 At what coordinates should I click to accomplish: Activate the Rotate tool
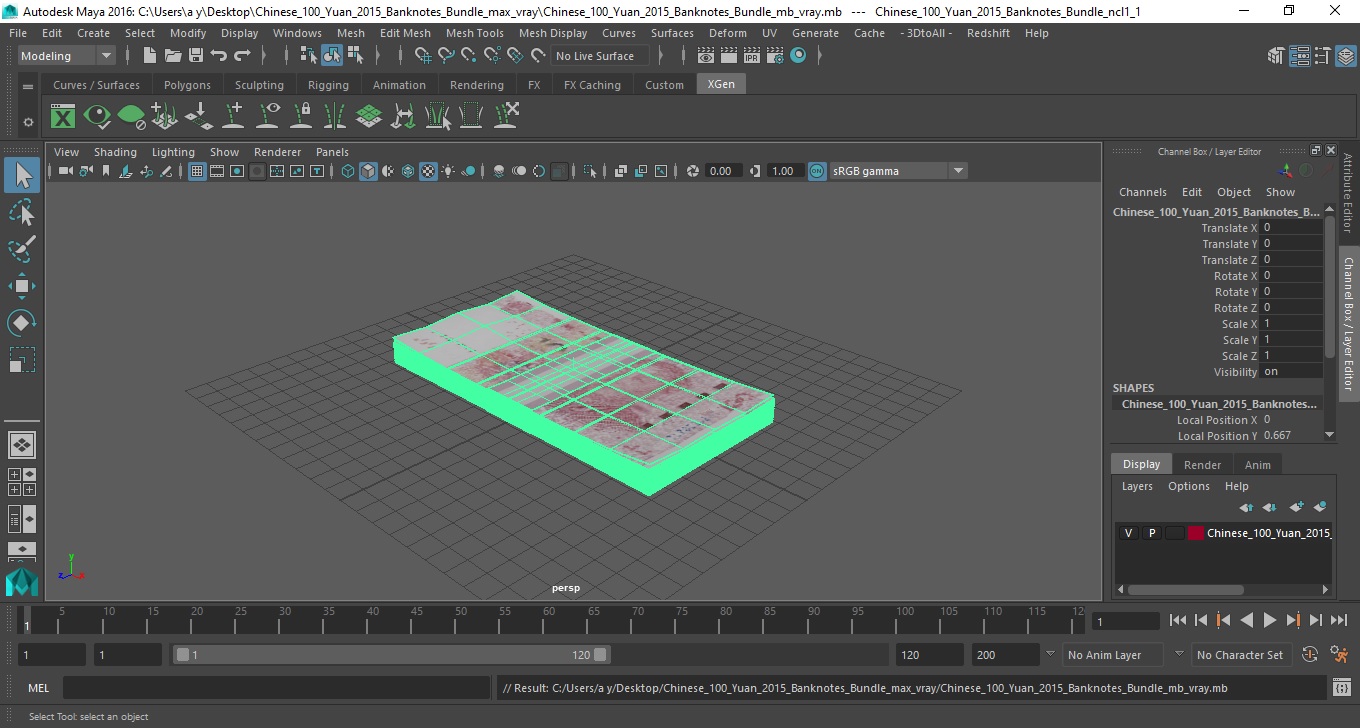pos(22,323)
